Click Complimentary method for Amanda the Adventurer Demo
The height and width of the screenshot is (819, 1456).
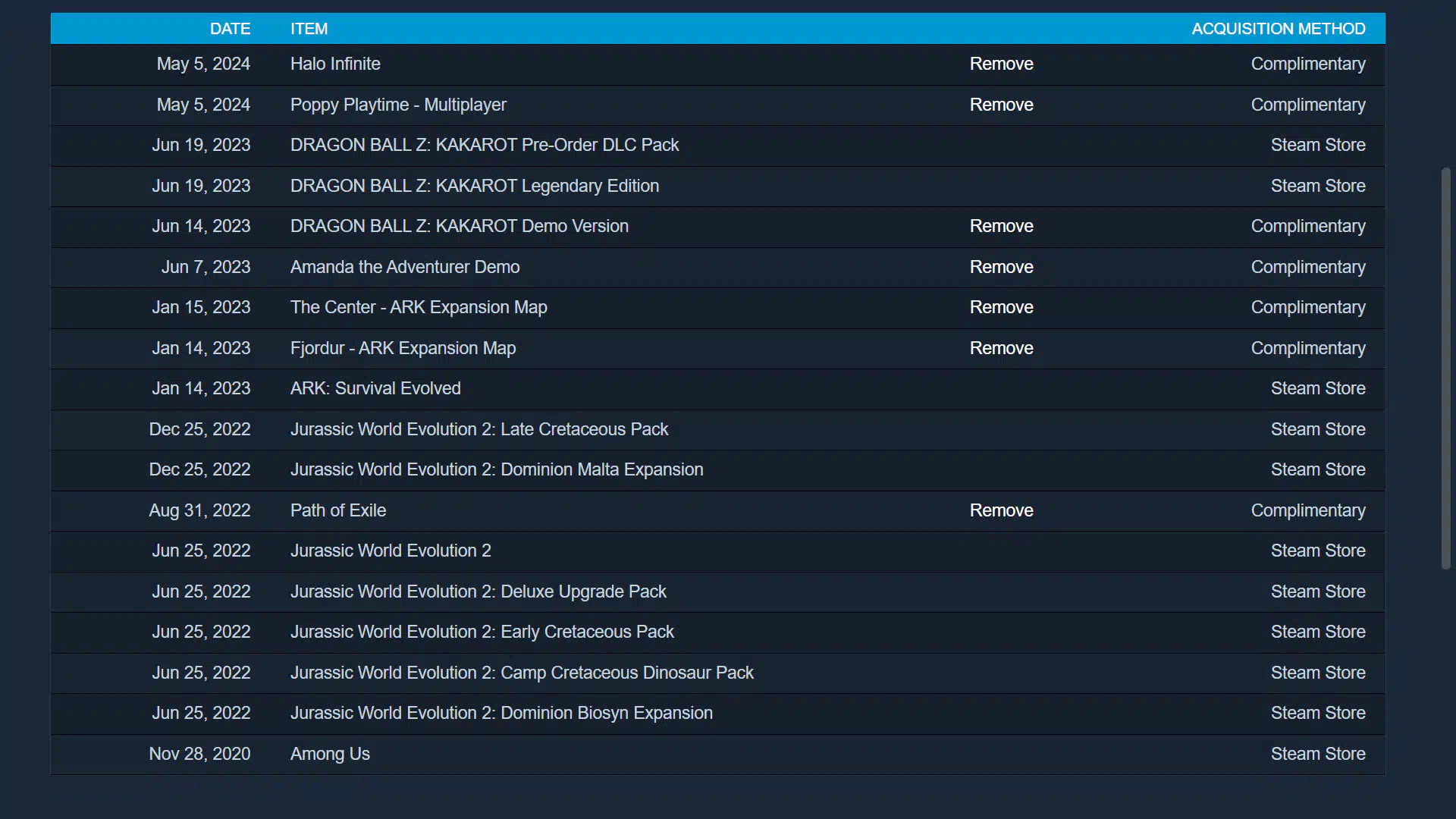click(1308, 267)
